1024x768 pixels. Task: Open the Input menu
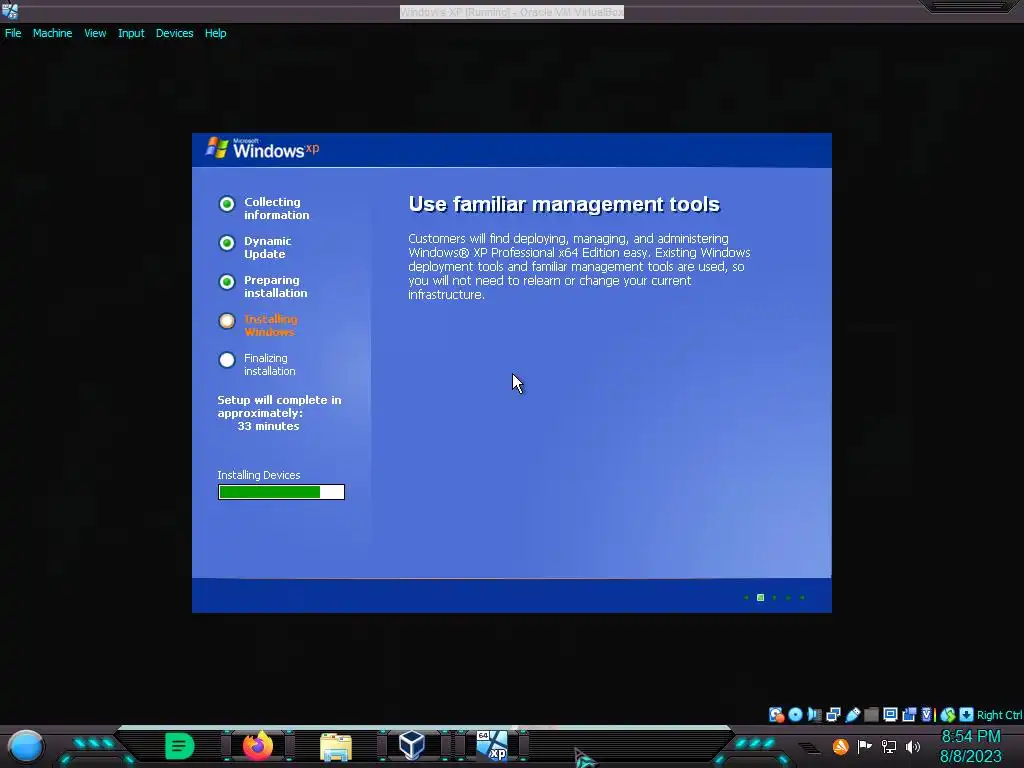click(131, 33)
